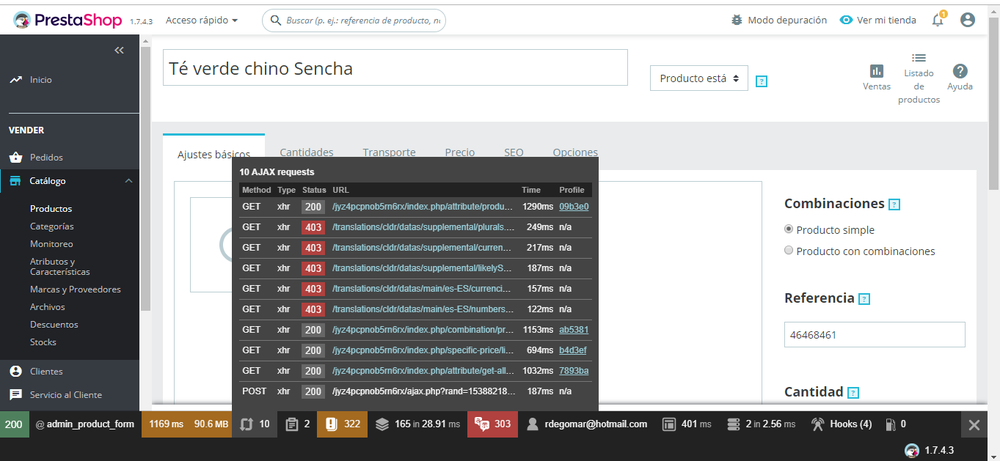
Task: Open Atributos y Características submenu item
Action: pyautogui.click(x=60, y=267)
